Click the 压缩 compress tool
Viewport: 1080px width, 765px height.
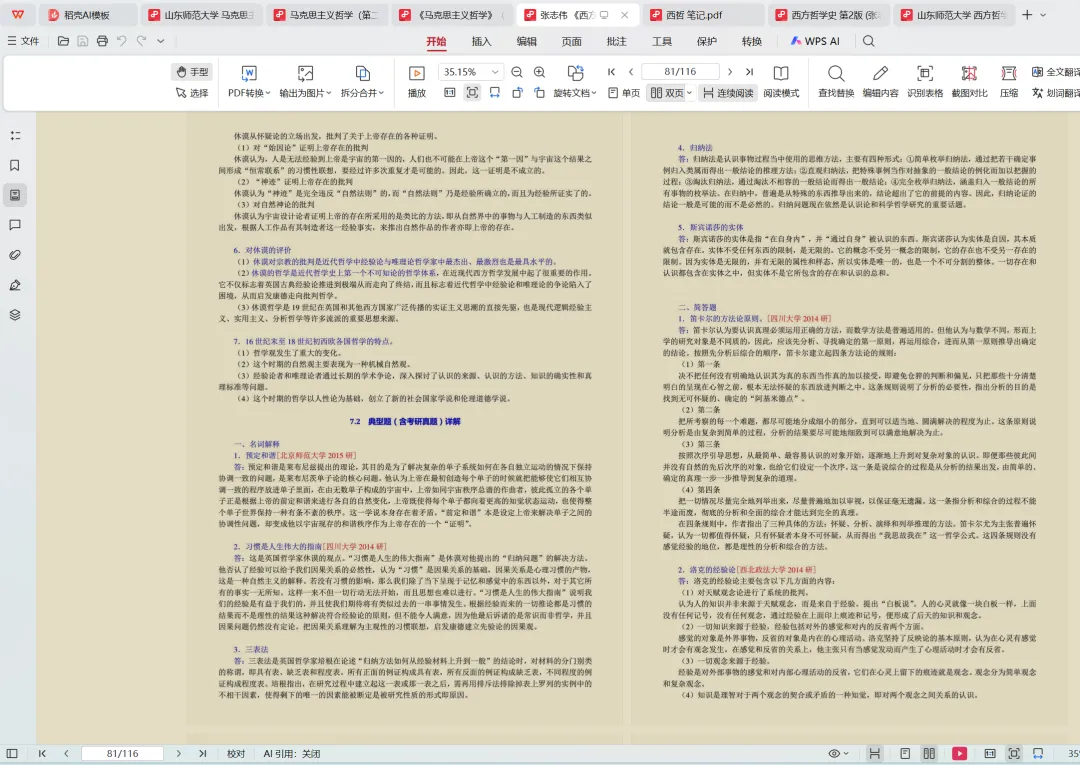click(1009, 82)
